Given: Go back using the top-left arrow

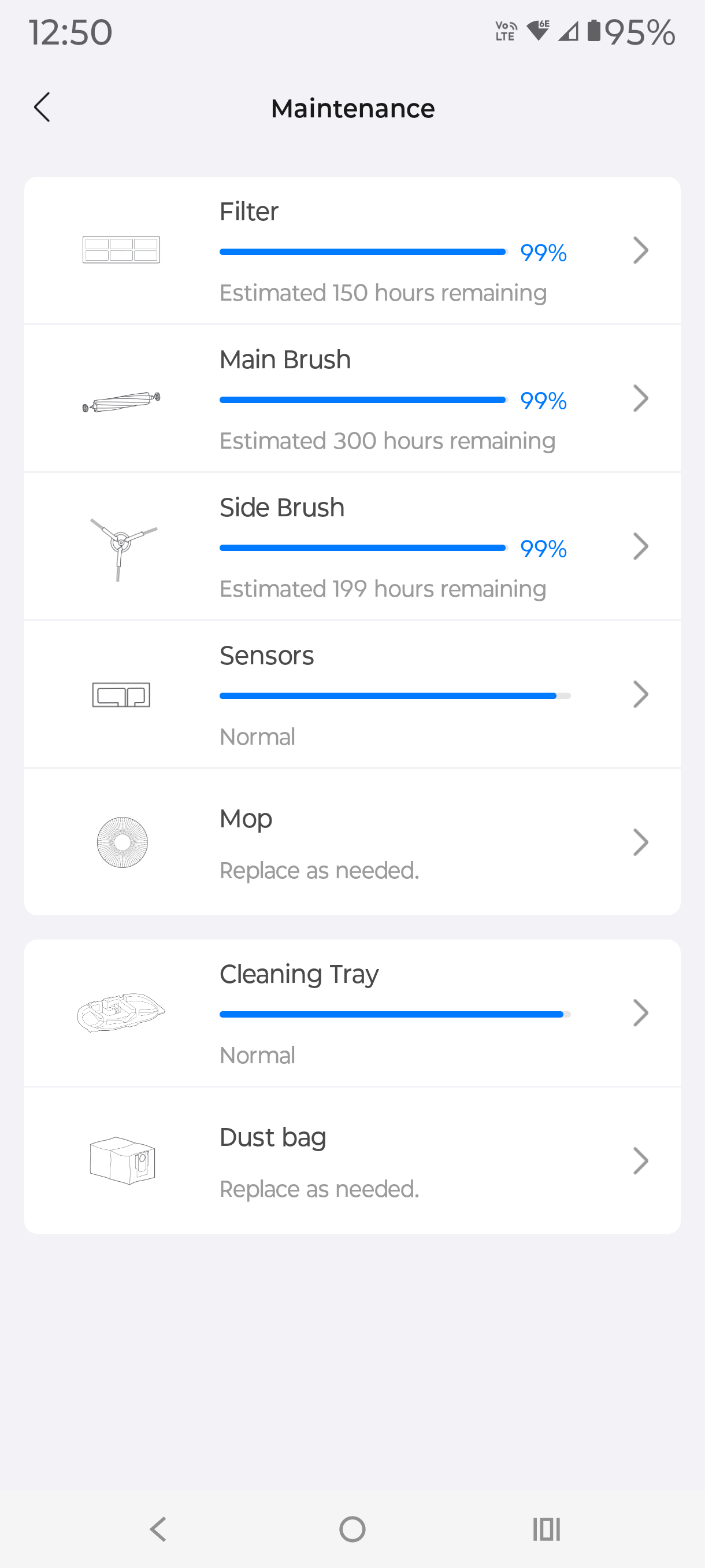Looking at the screenshot, I should pyautogui.click(x=42, y=108).
